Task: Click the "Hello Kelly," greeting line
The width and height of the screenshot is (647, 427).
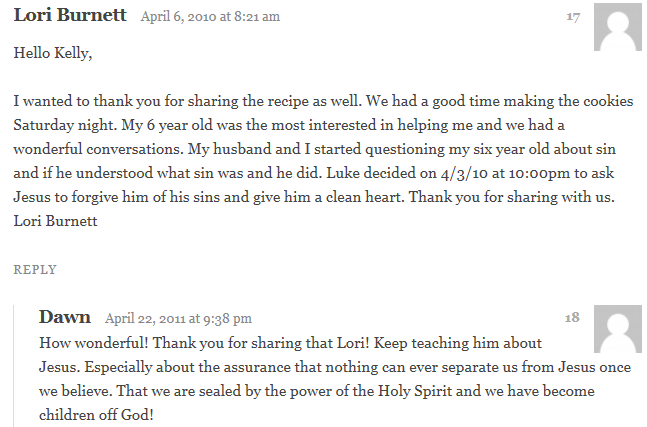Action: coord(53,53)
